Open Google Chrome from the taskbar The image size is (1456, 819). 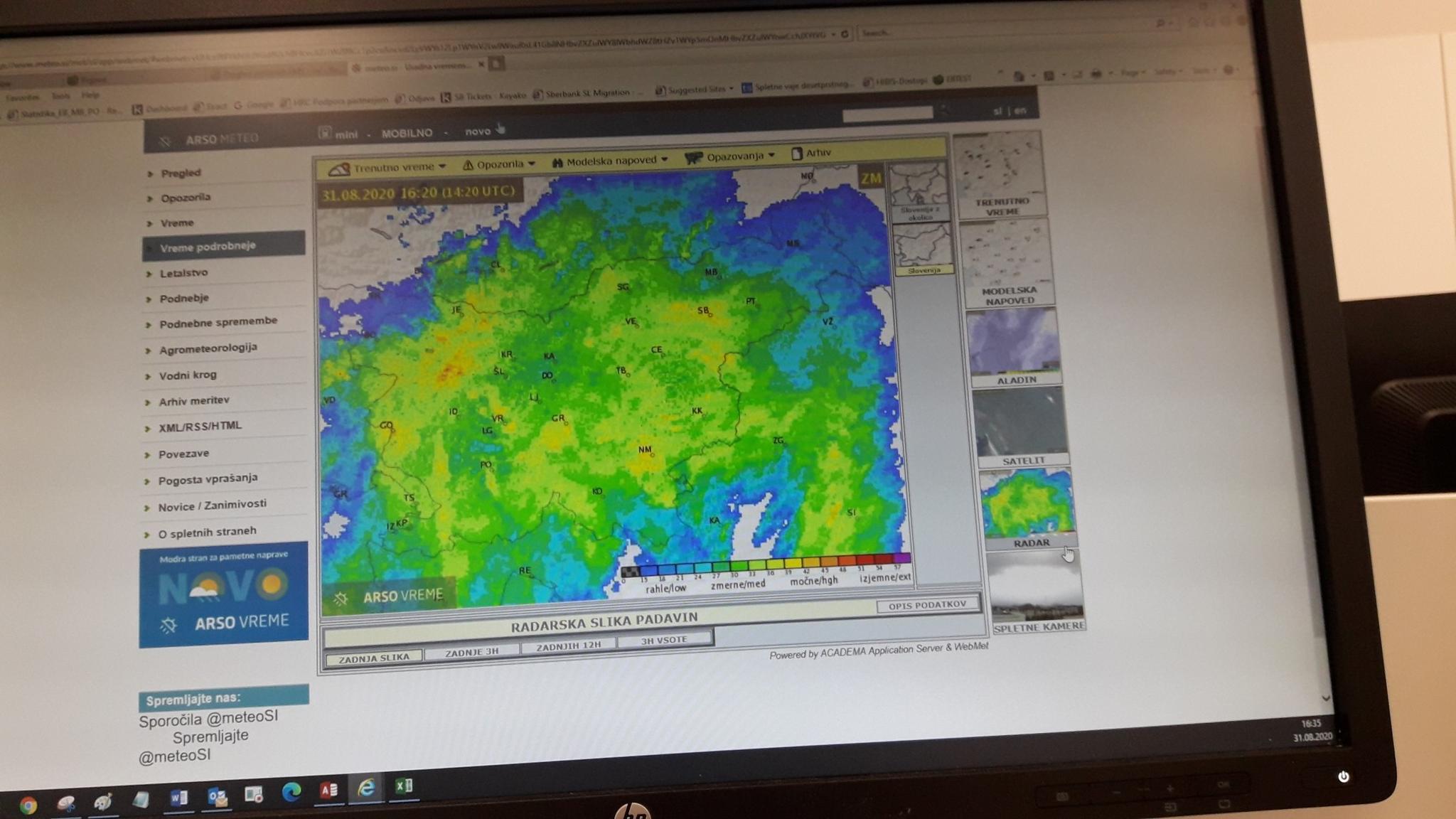click(28, 805)
